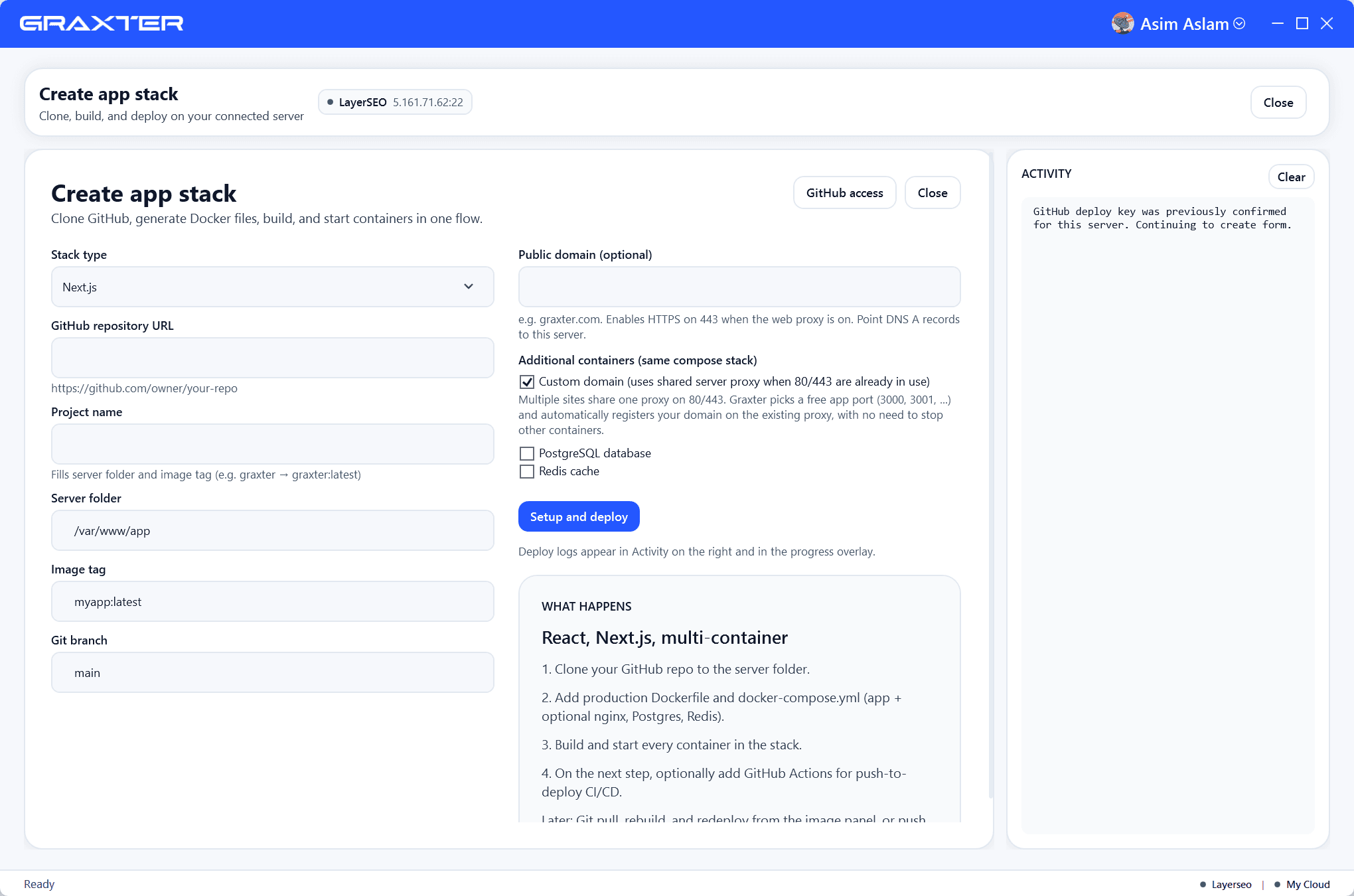The width and height of the screenshot is (1354, 896).
Task: Enable the Redis cache checkbox
Action: (527, 471)
